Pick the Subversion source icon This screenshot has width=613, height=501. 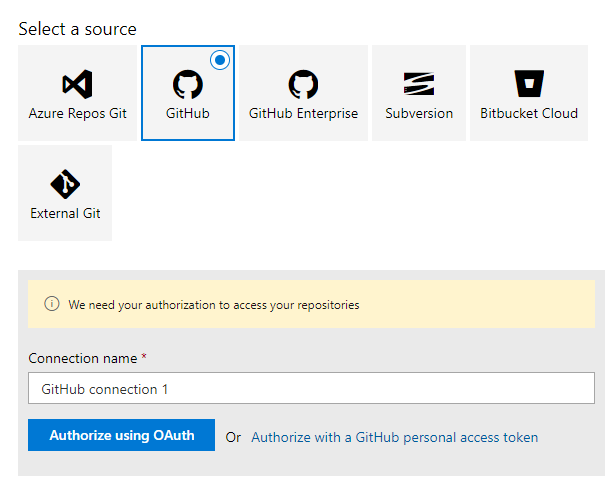click(x=419, y=84)
